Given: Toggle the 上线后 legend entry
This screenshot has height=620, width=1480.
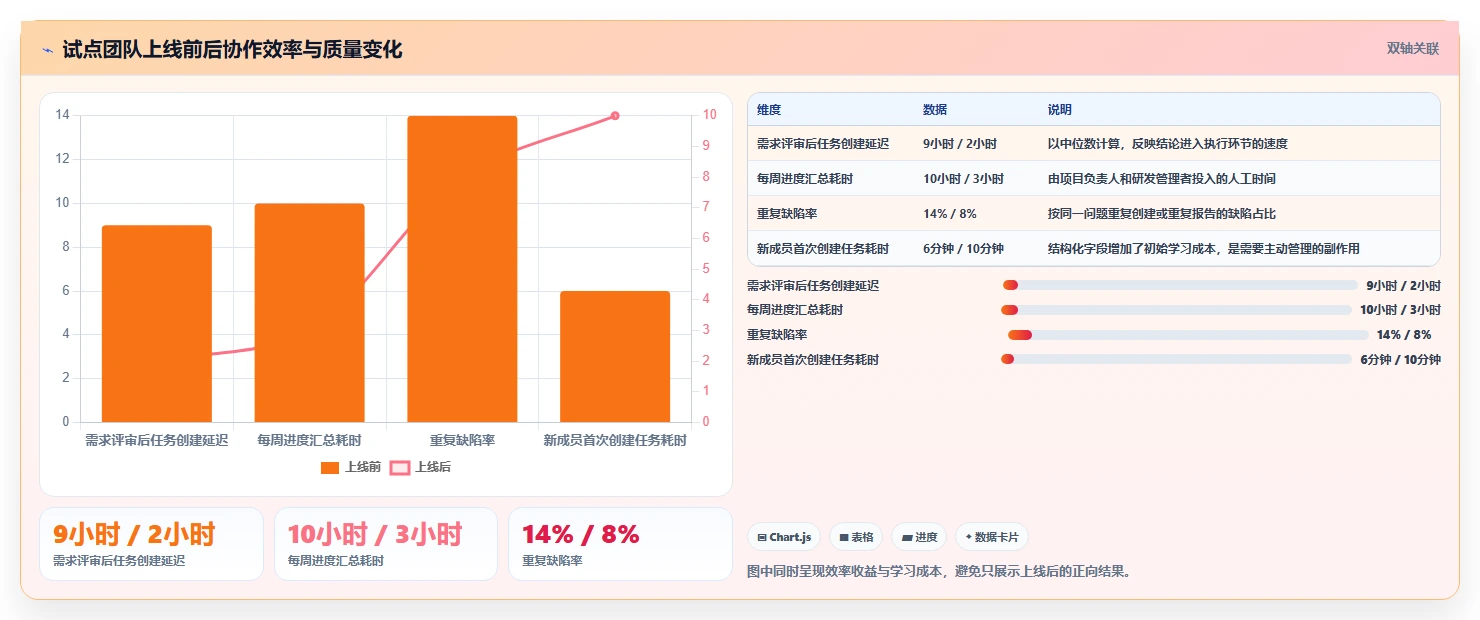Looking at the screenshot, I should tap(420, 467).
